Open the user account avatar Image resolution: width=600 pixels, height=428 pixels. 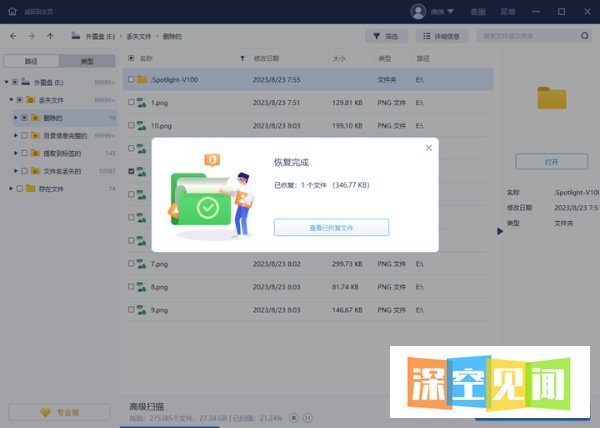418,11
